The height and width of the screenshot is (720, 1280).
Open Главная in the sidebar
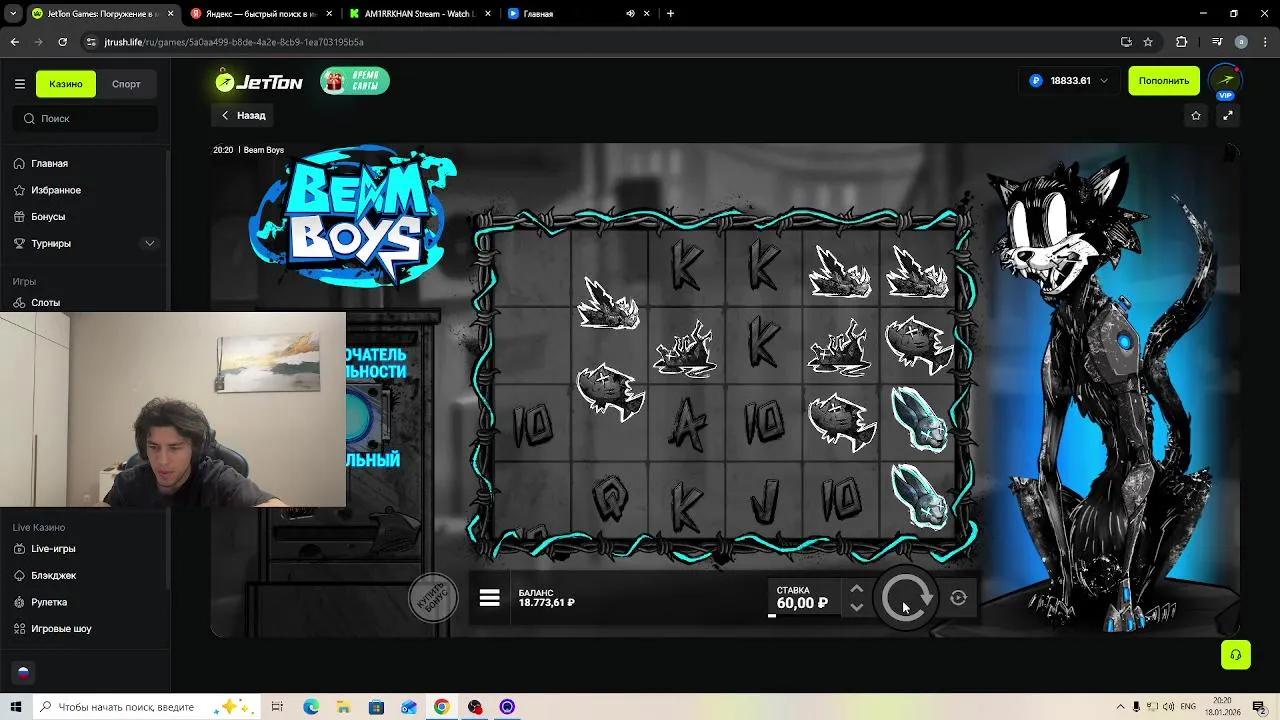coord(49,163)
